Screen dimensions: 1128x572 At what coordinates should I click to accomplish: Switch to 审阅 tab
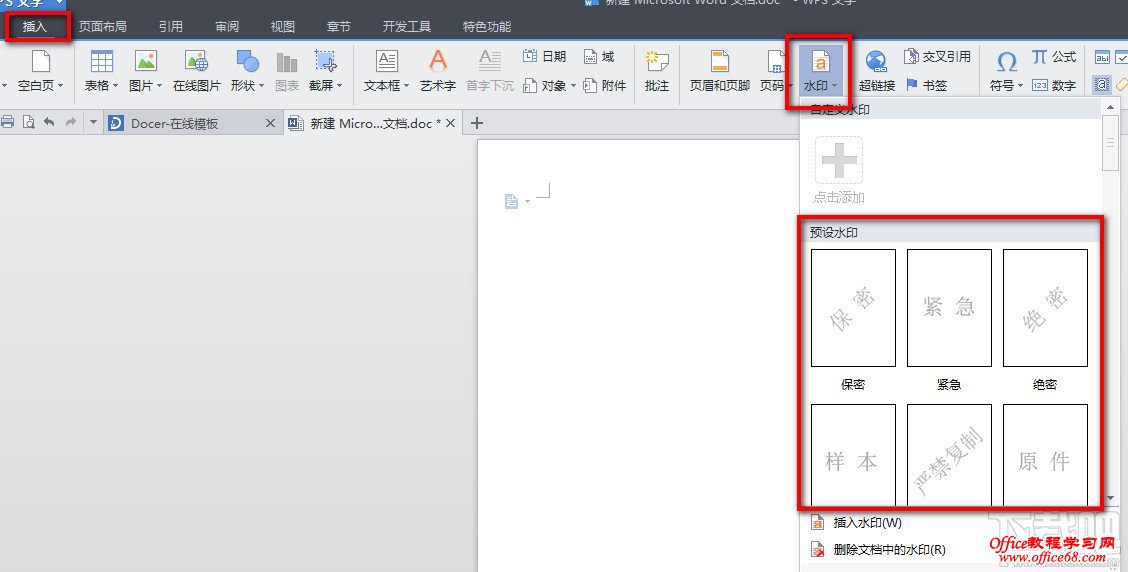click(227, 27)
